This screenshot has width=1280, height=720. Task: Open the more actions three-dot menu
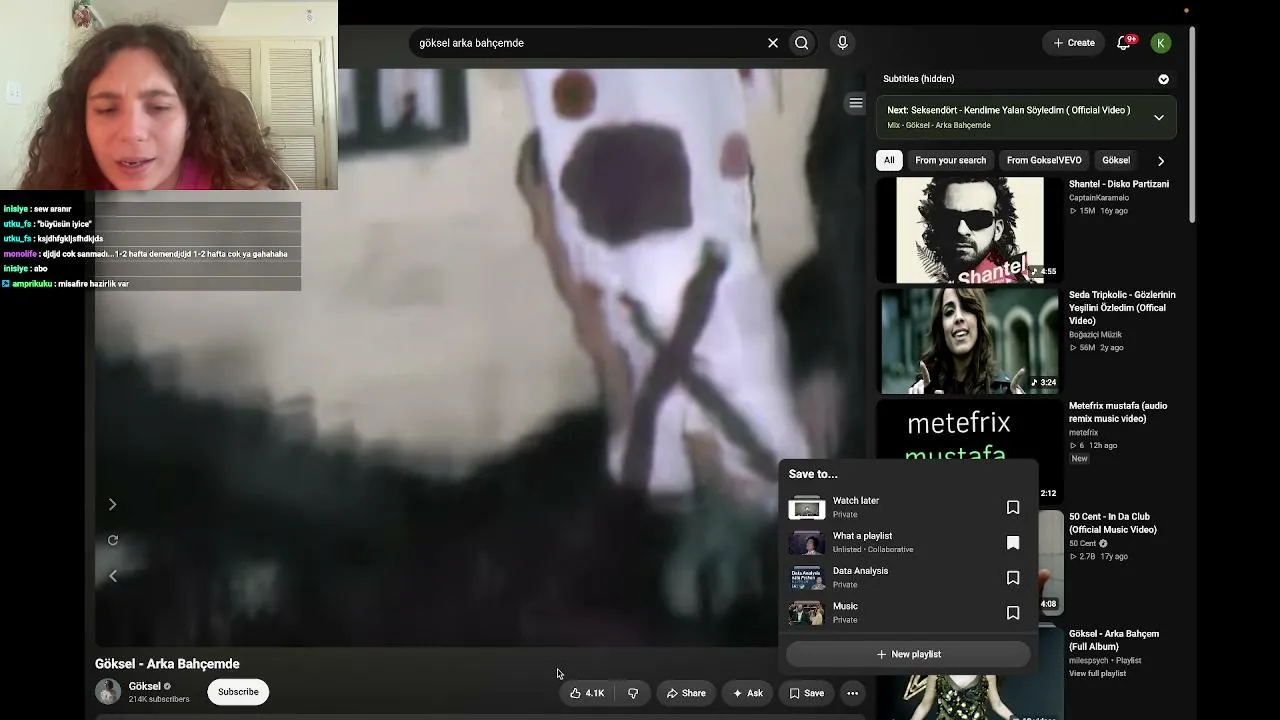(852, 693)
